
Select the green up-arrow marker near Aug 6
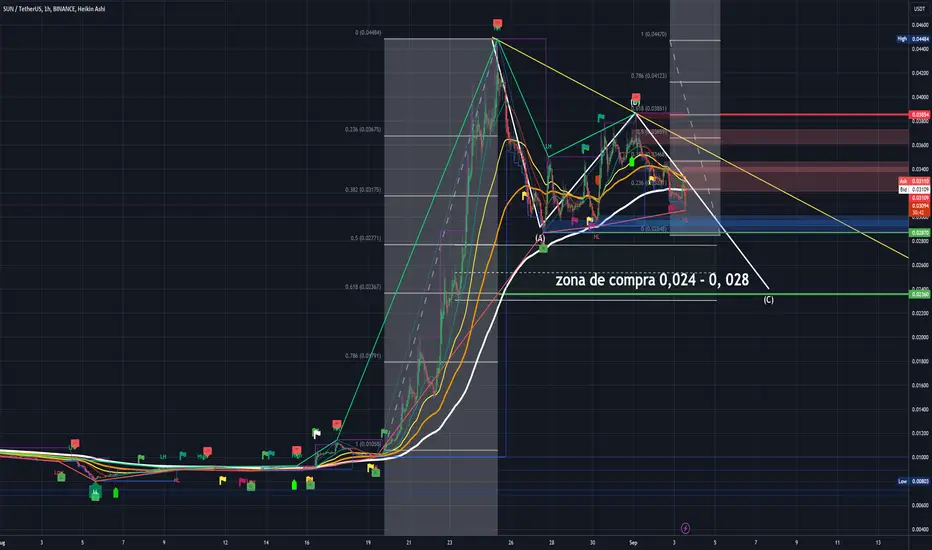coord(116,492)
